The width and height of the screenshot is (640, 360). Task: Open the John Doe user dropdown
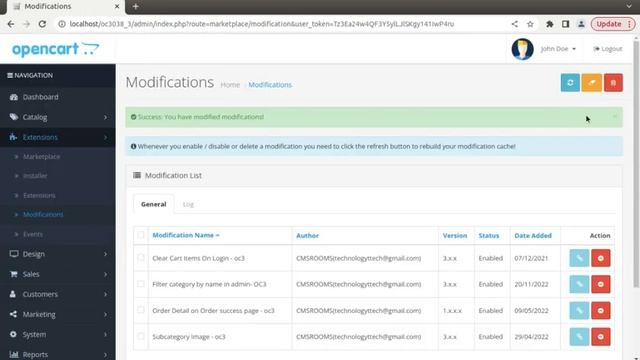point(558,49)
